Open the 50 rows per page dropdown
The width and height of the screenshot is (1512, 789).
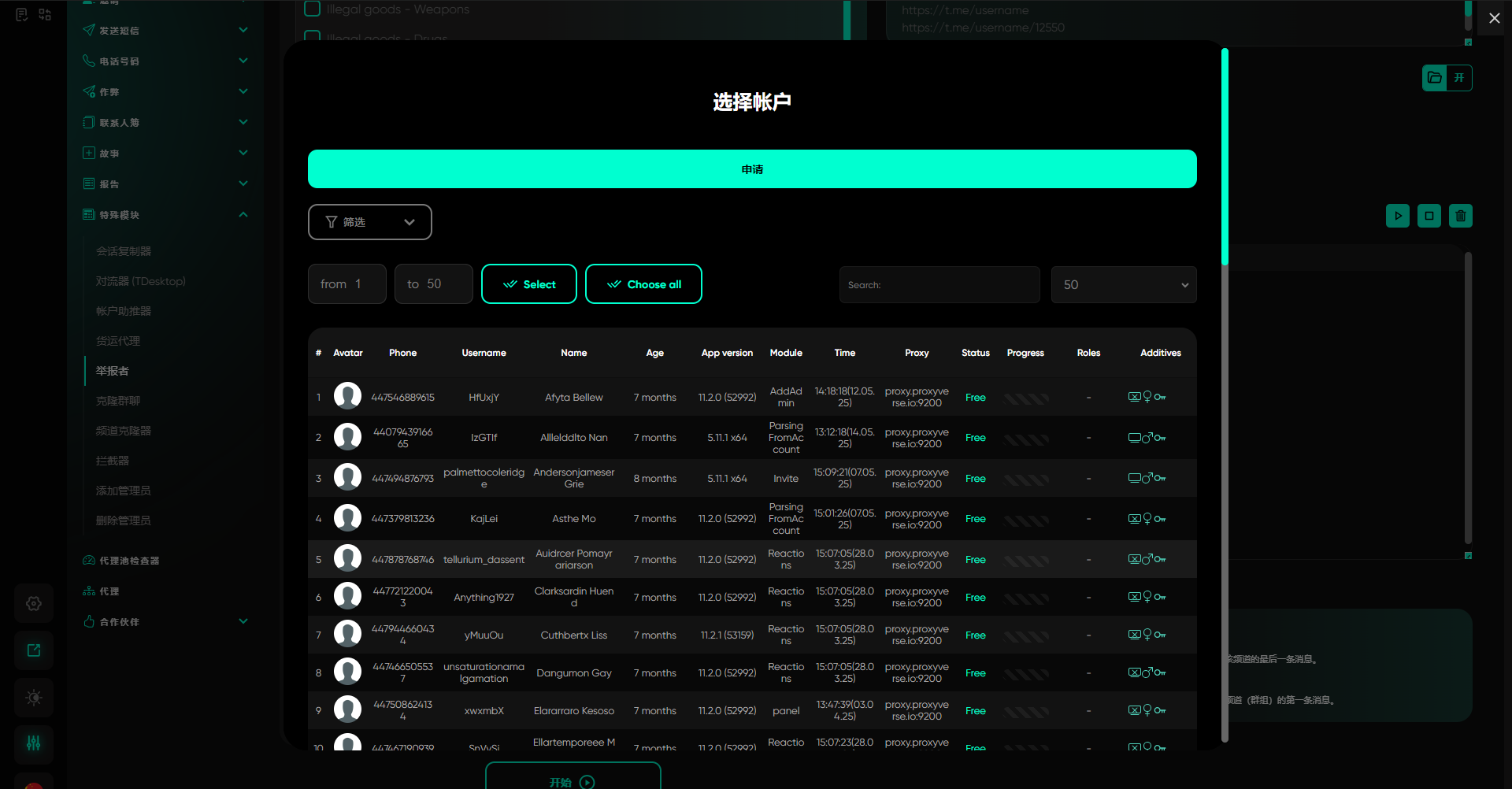click(x=1123, y=285)
